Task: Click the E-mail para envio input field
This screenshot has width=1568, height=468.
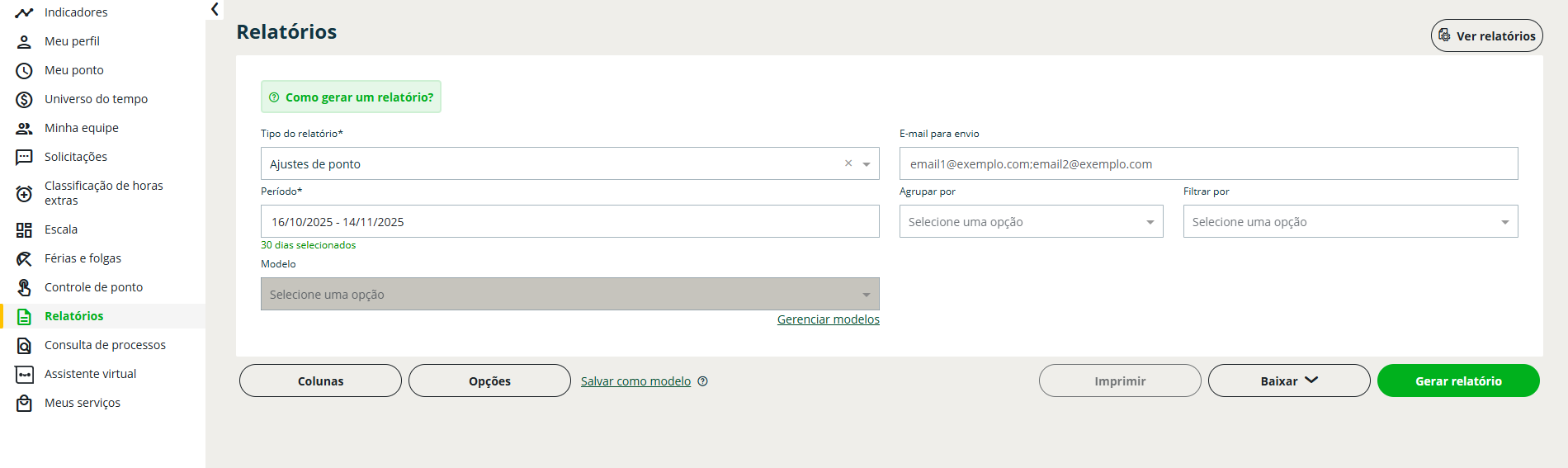Action: [x=1208, y=164]
